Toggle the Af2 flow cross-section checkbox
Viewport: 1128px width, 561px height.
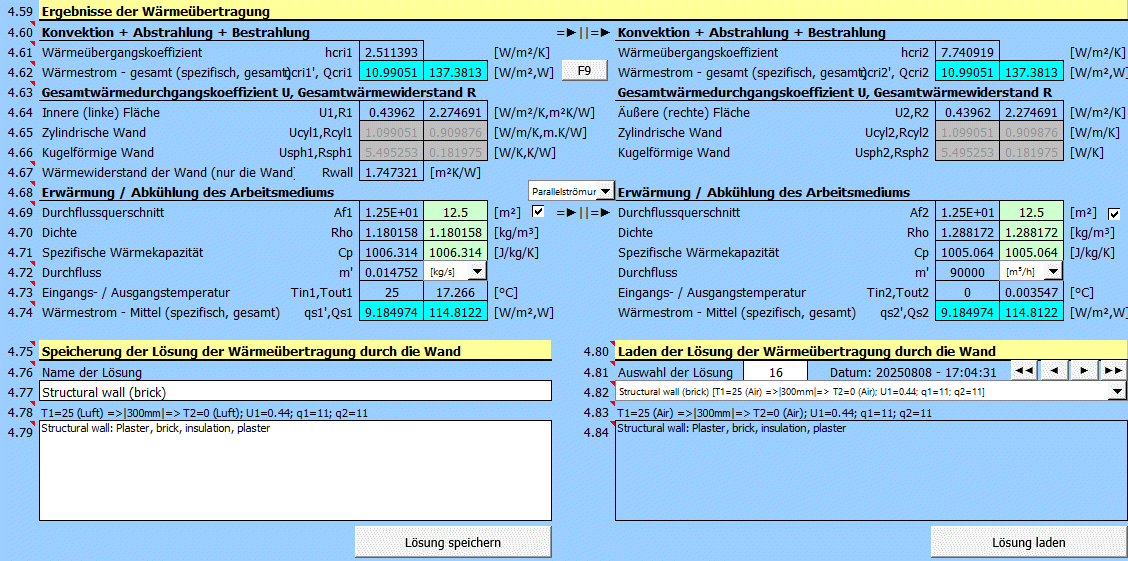1114,213
